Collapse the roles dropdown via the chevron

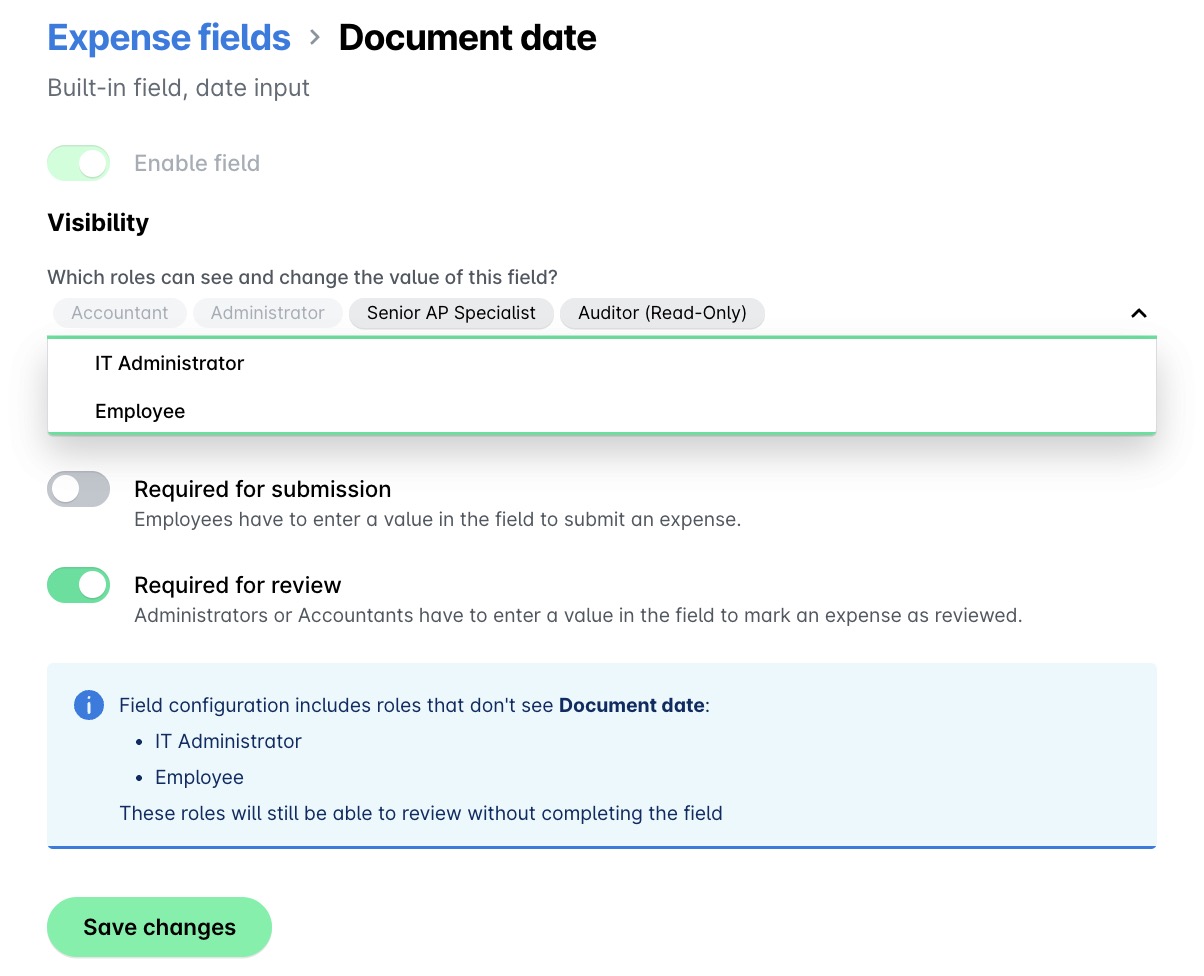pyautogui.click(x=1138, y=313)
